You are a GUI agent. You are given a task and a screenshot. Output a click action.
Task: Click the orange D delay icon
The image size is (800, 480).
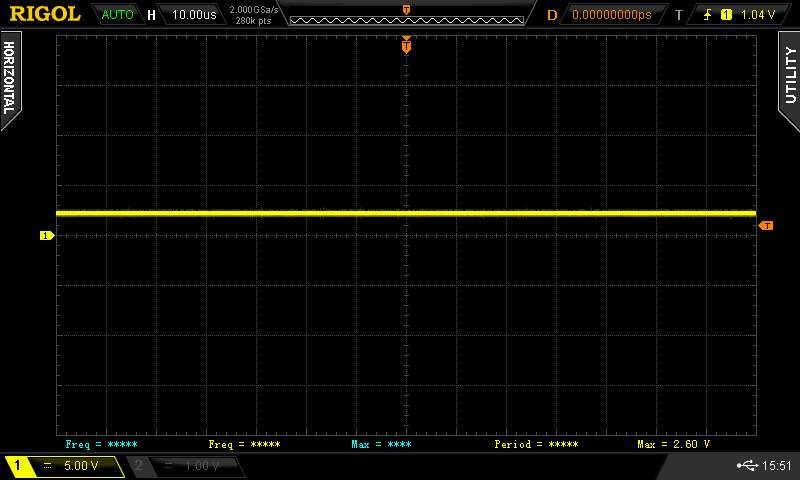(x=552, y=15)
